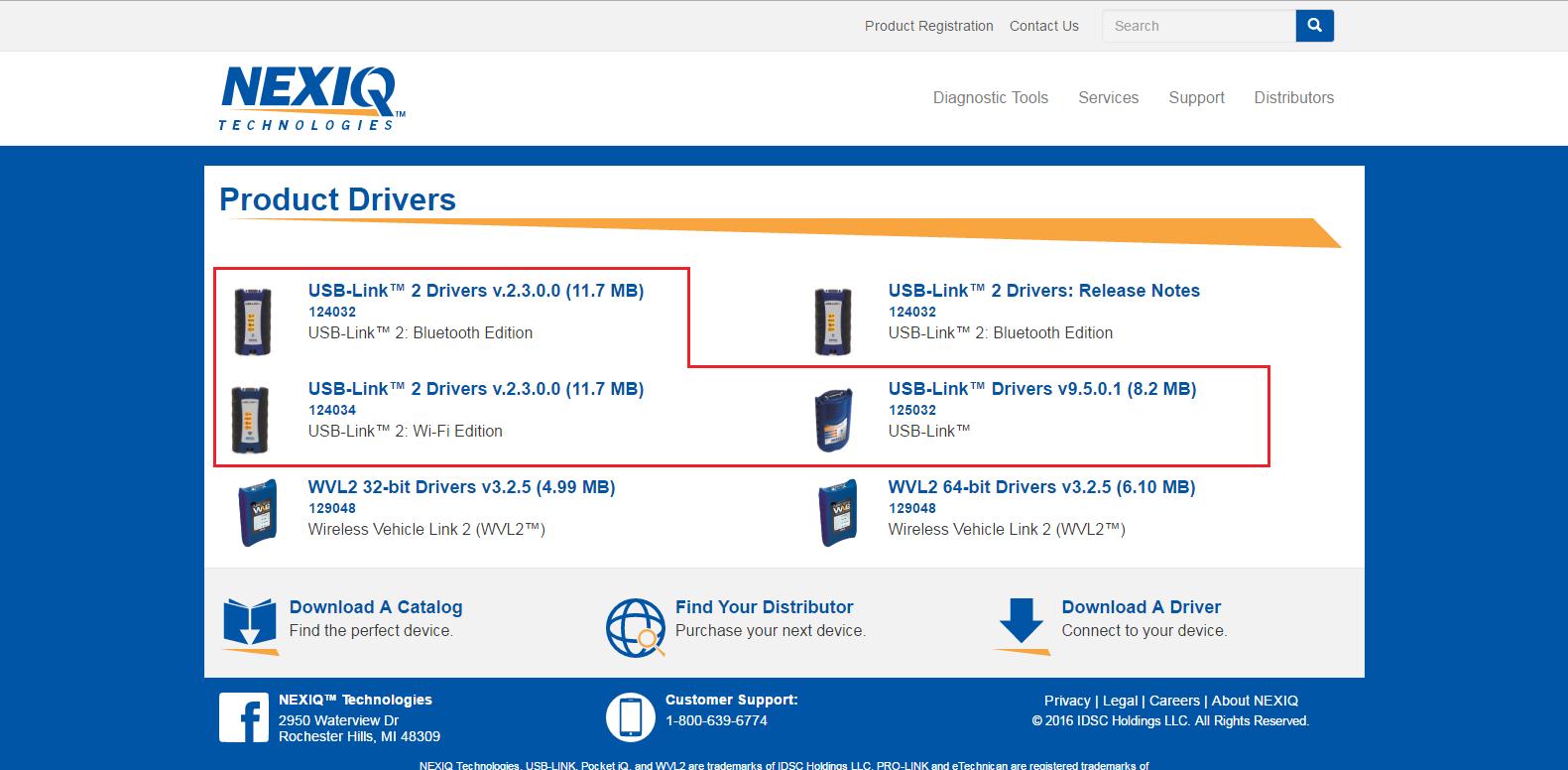The height and width of the screenshot is (770, 1568).
Task: Click the Download A Driver arrow icon
Action: click(1022, 626)
